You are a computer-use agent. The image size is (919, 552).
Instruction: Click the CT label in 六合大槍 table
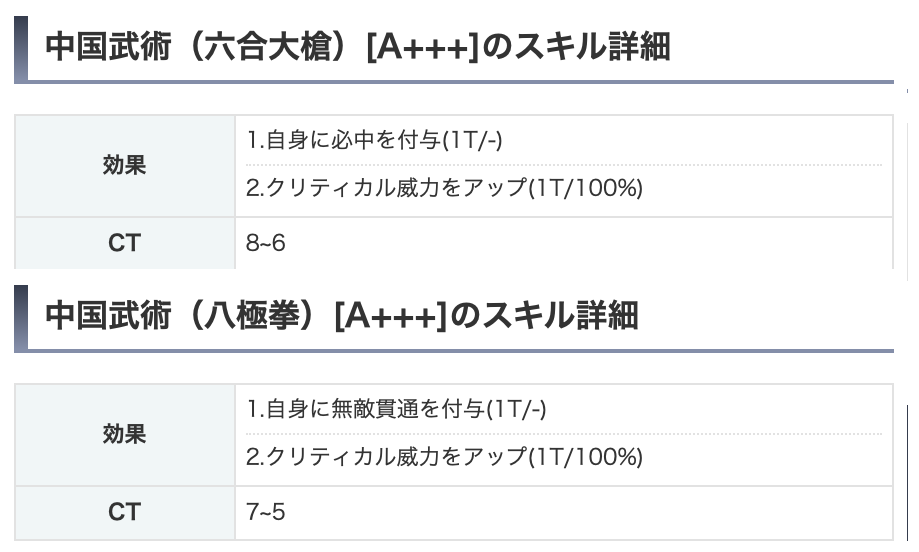(124, 243)
